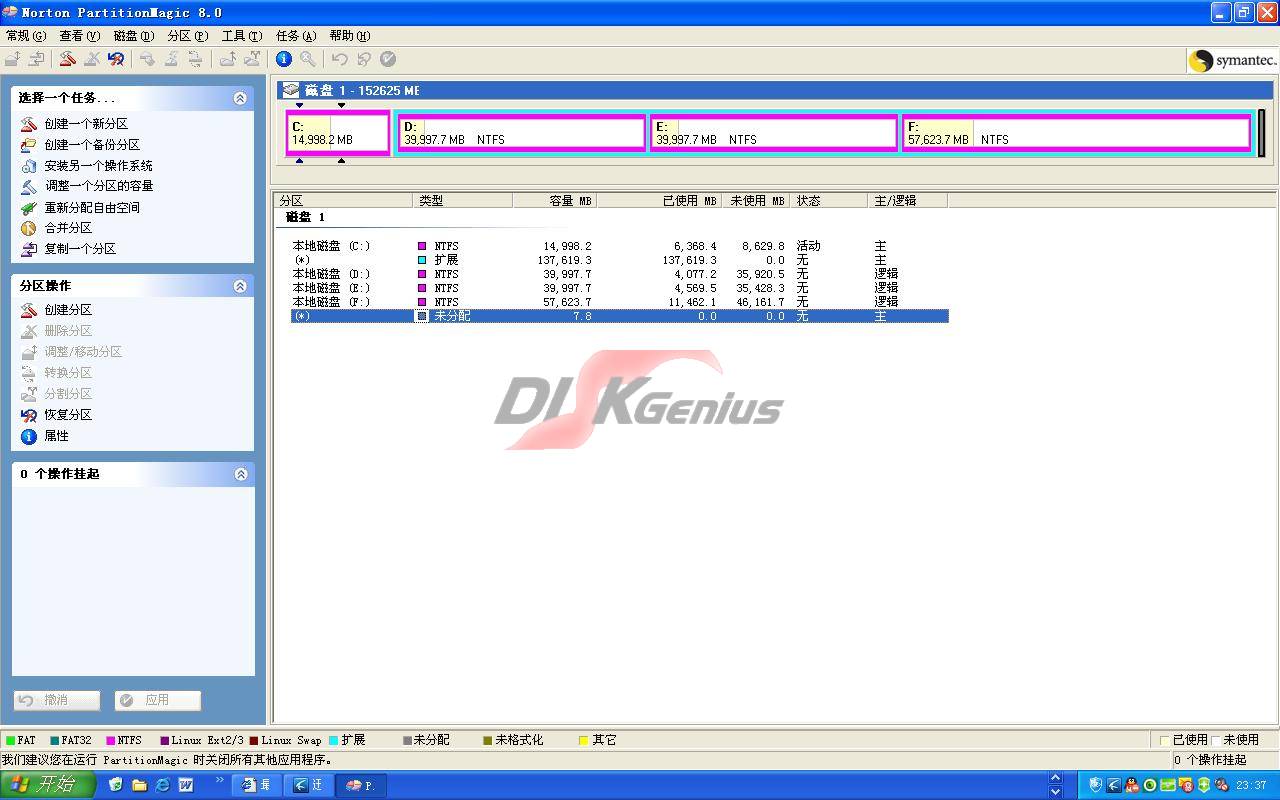Open 重新分配自由空间 task
Viewport: 1280px width, 800px height.
tap(92, 208)
